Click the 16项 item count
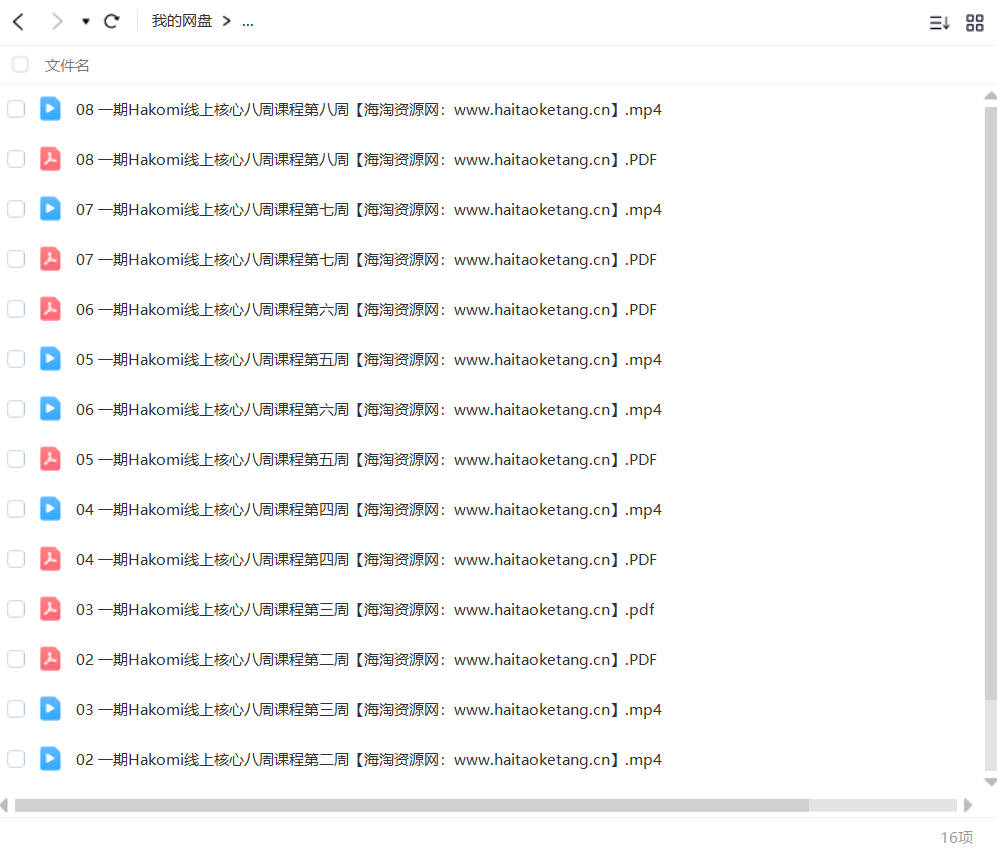Screen dimensions: 997x854 [x=956, y=837]
